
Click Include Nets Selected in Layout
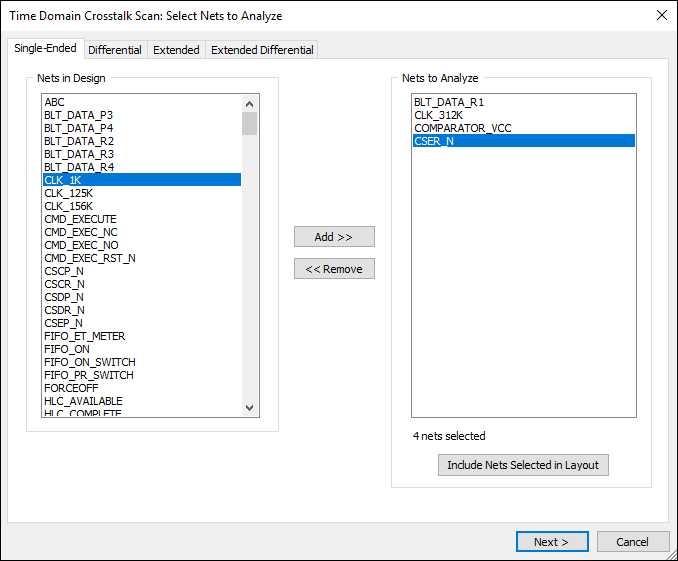click(523, 465)
